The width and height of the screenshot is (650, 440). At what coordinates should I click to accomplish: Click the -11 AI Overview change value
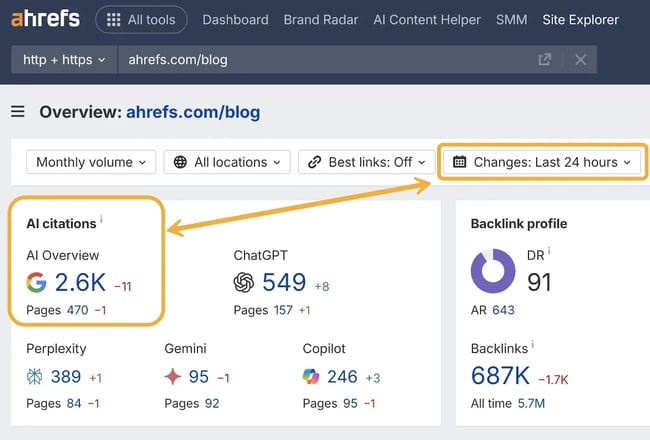pos(123,286)
